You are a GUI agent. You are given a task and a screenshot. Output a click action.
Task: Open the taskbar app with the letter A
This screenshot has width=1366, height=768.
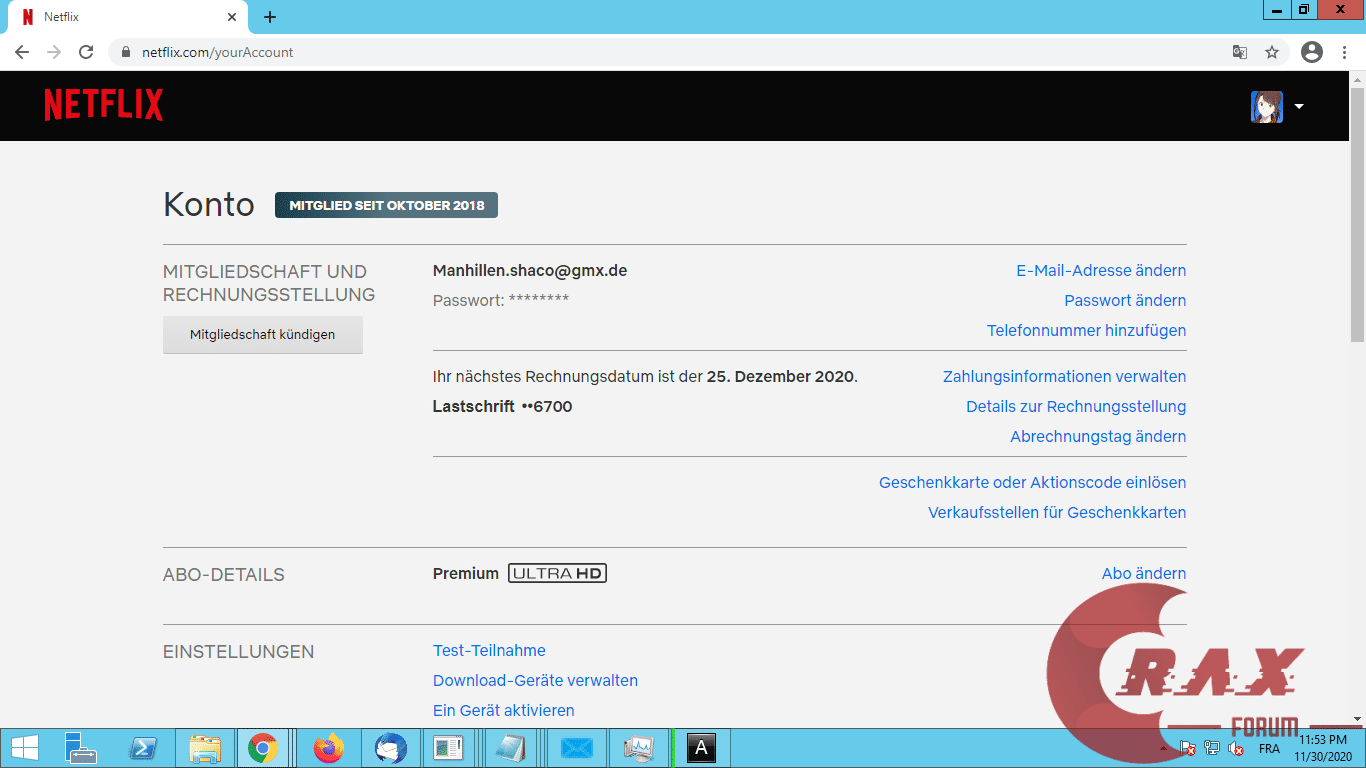701,748
